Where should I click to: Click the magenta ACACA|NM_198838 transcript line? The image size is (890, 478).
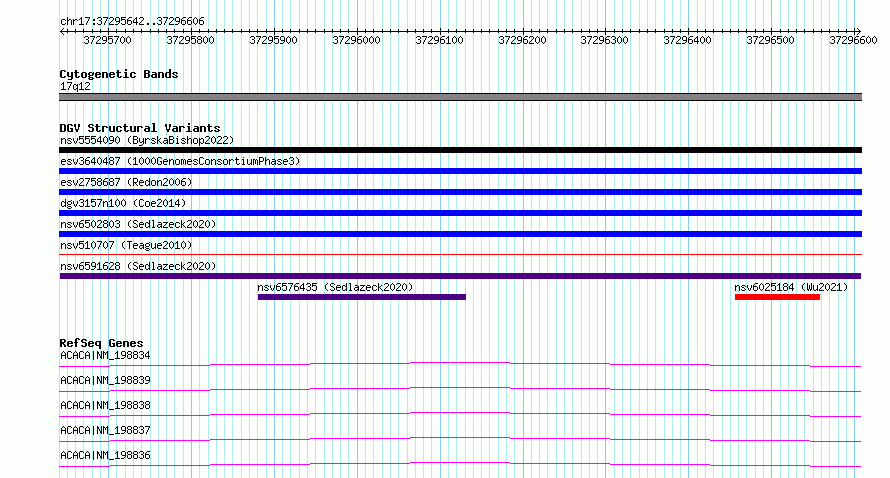tap(460, 414)
